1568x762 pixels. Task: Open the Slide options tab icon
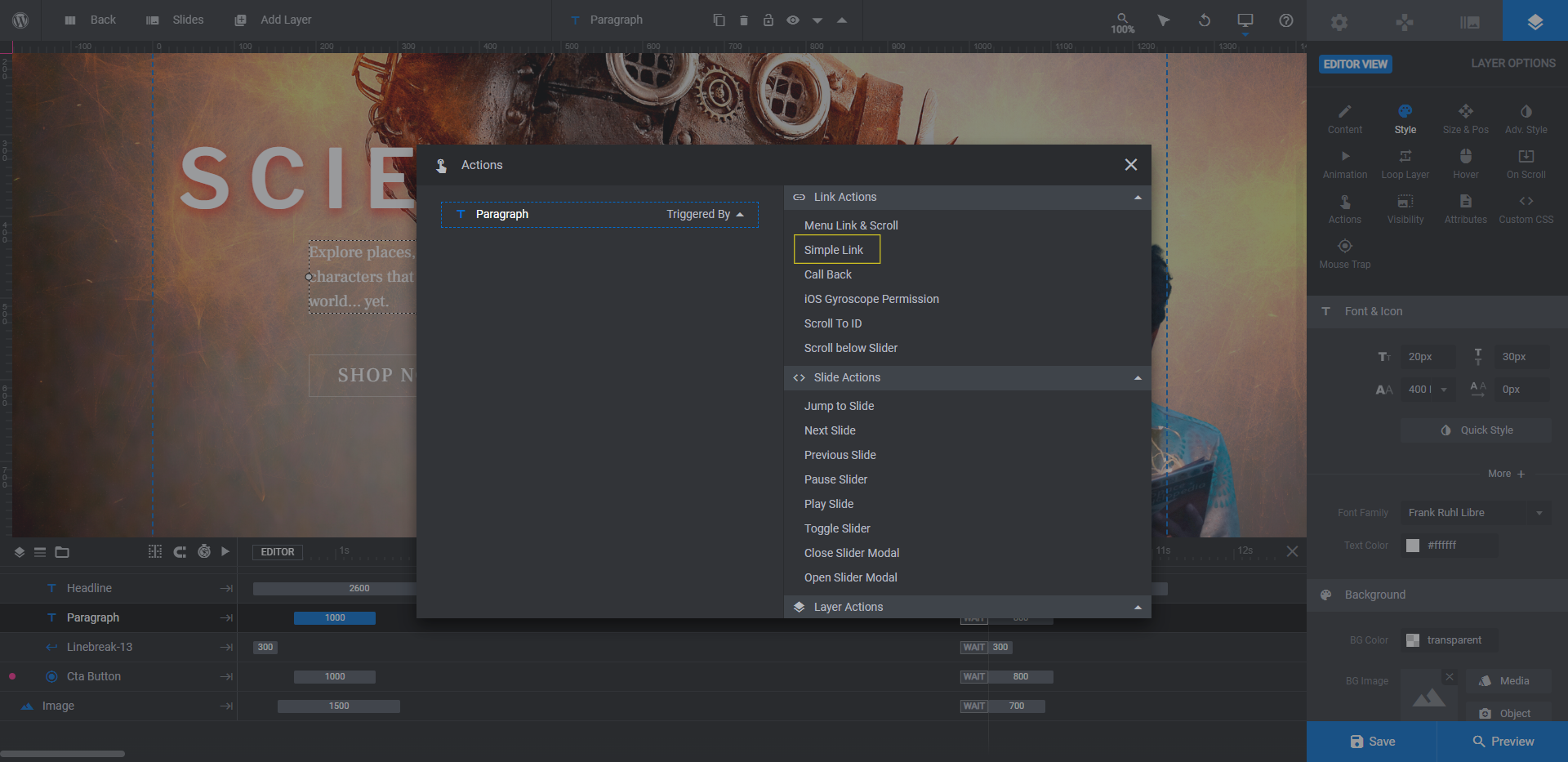pyautogui.click(x=1470, y=22)
